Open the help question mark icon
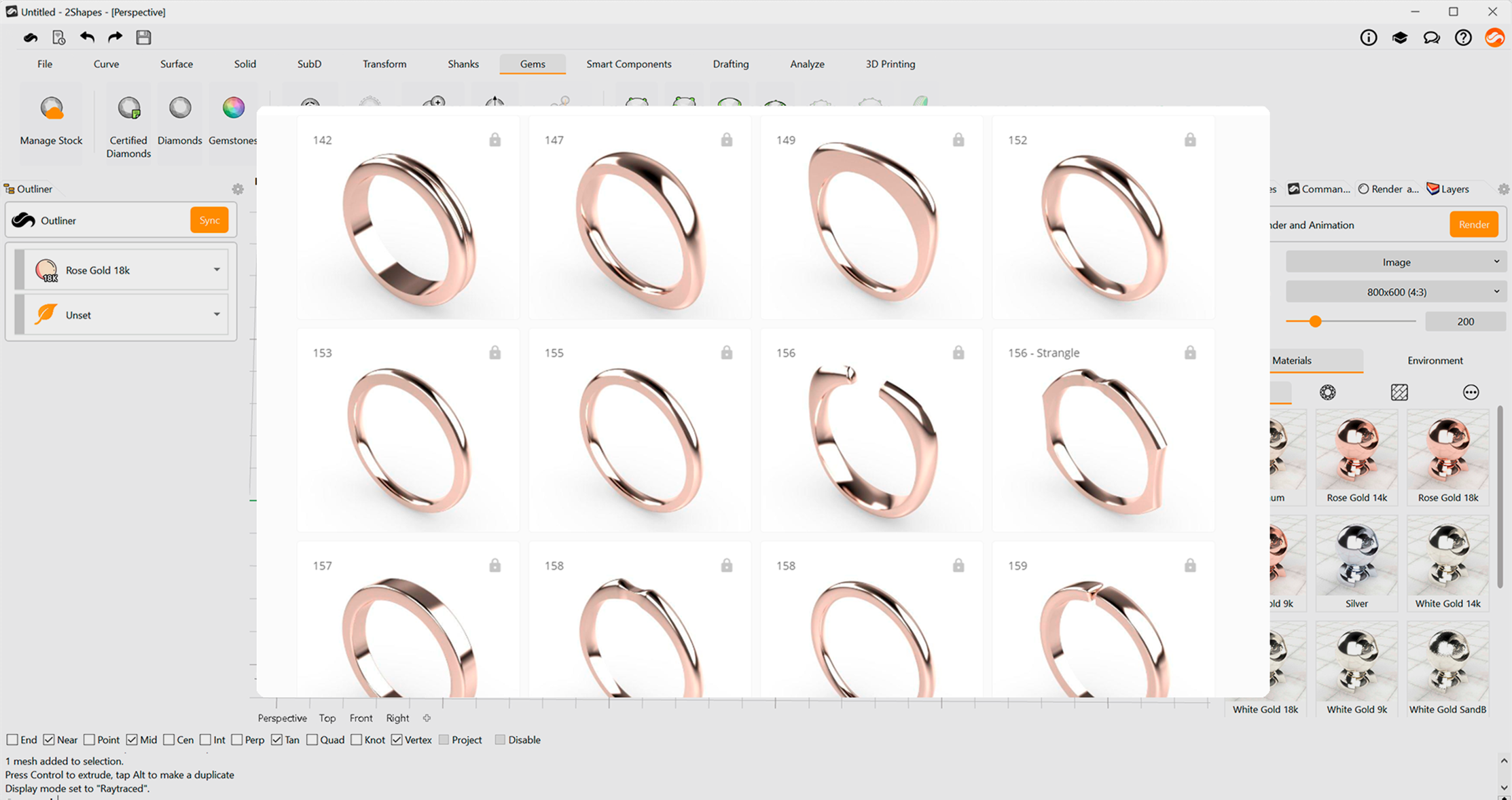The image size is (1512, 800). coord(1463,38)
